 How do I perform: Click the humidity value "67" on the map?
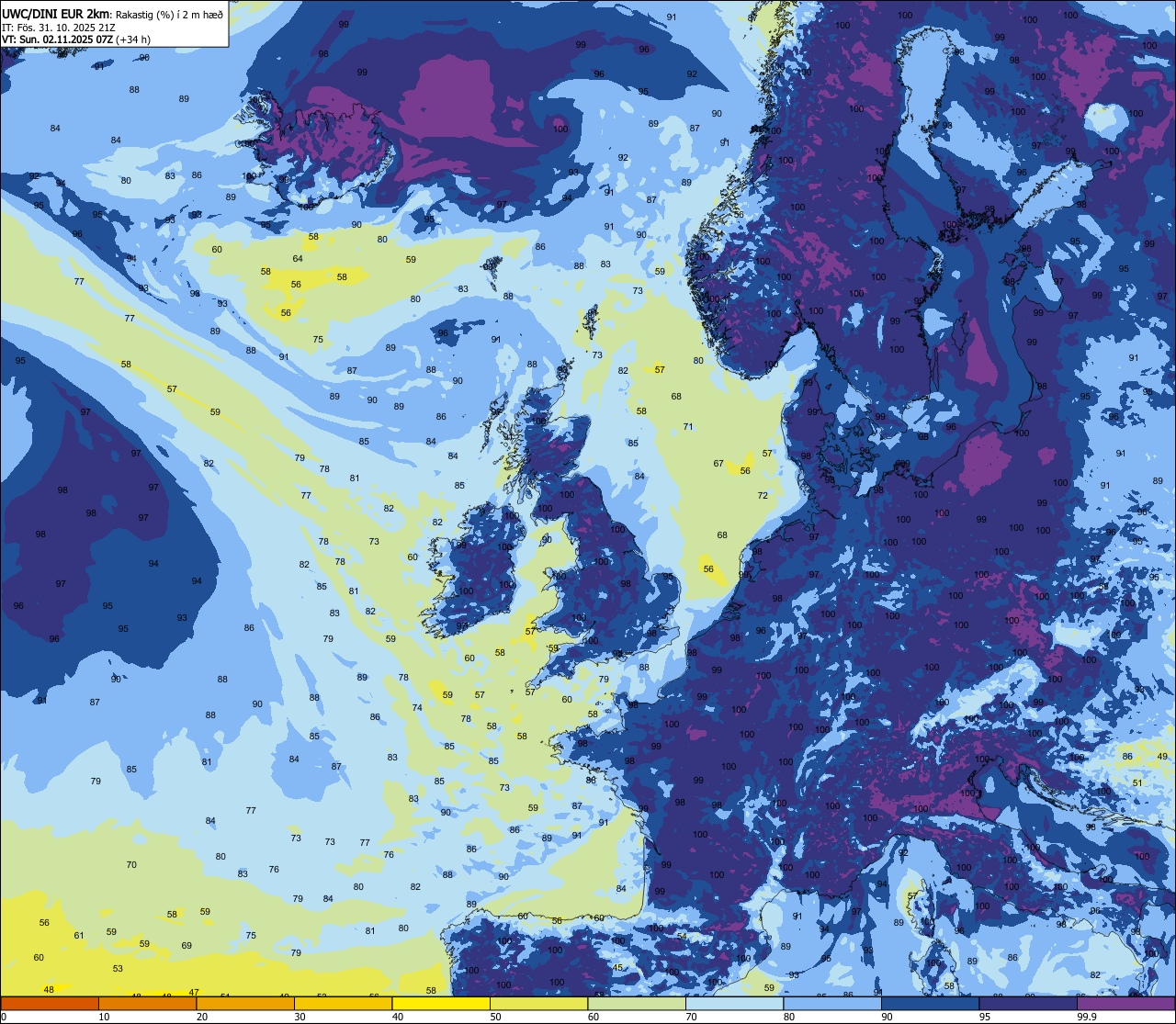(718, 464)
